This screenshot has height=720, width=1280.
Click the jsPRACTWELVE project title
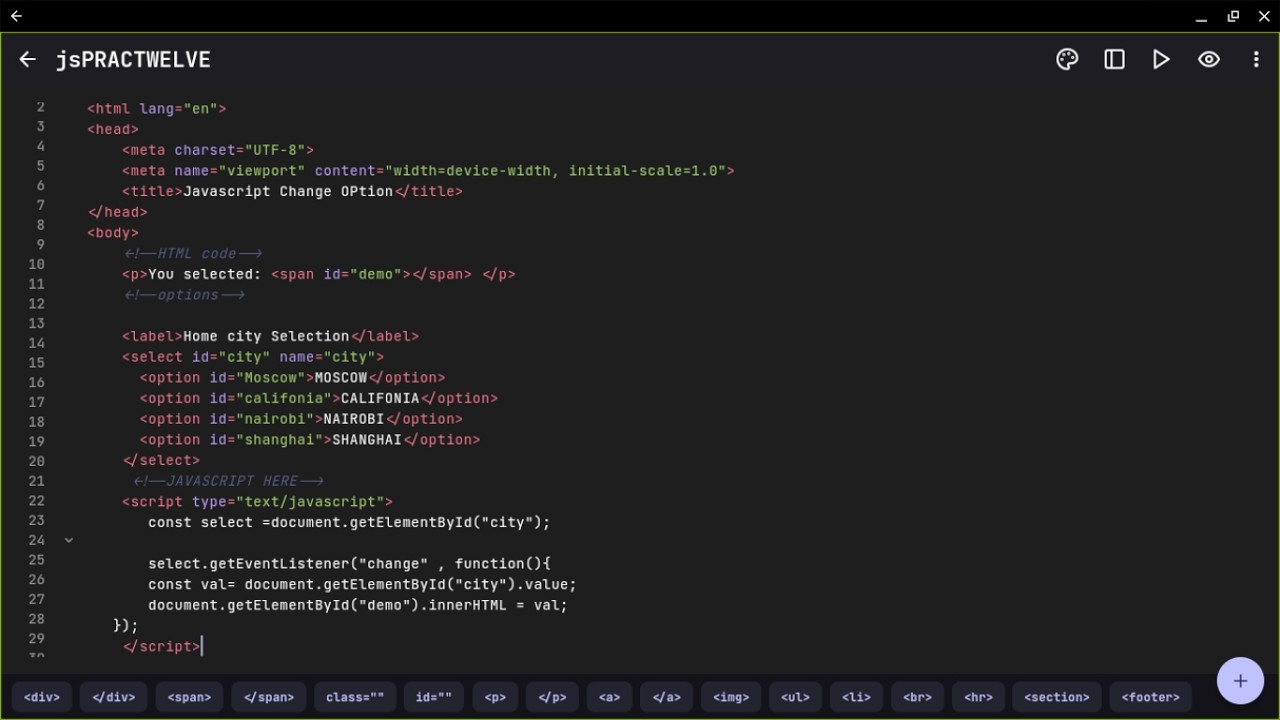coord(133,60)
